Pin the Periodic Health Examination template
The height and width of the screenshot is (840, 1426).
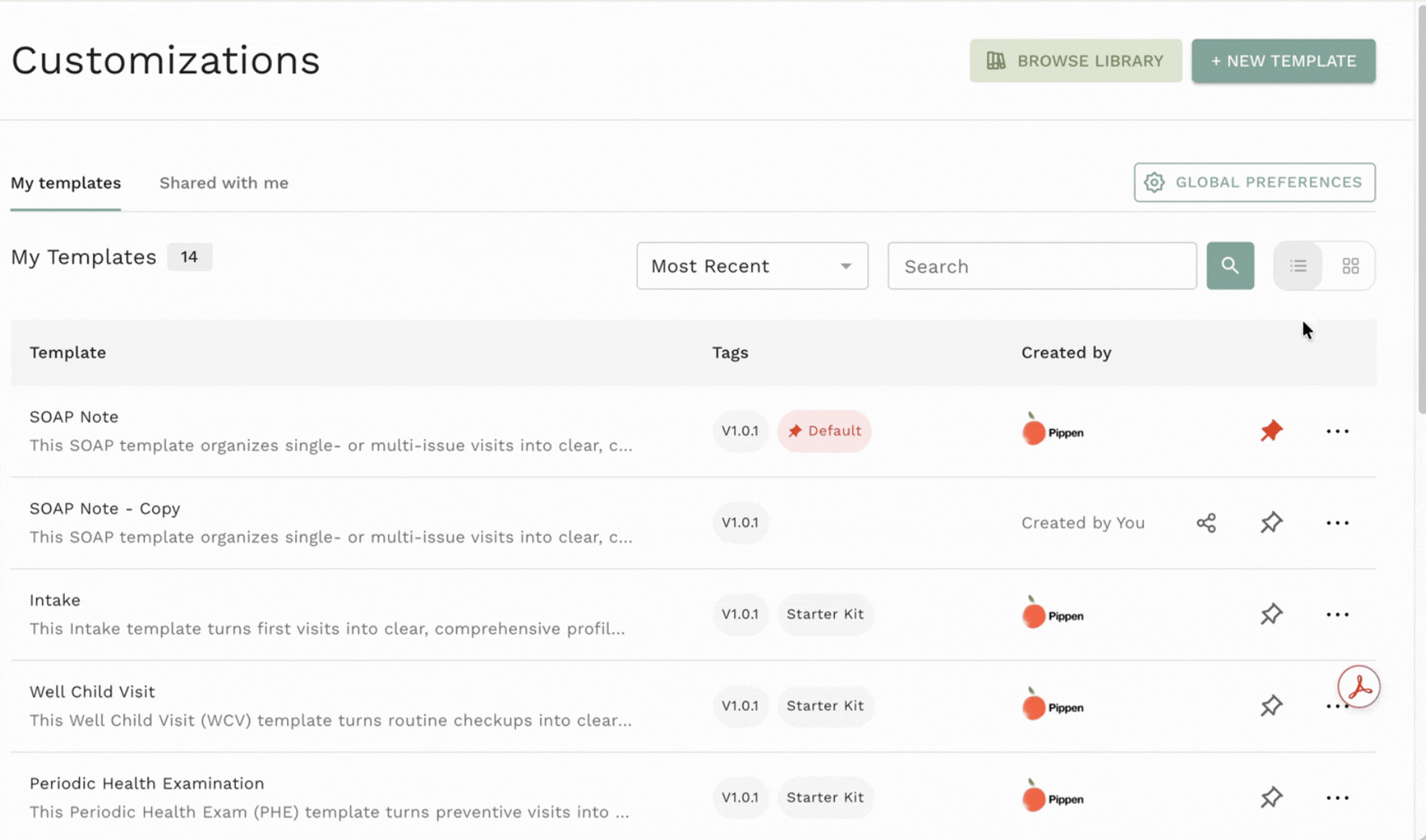coord(1271,798)
